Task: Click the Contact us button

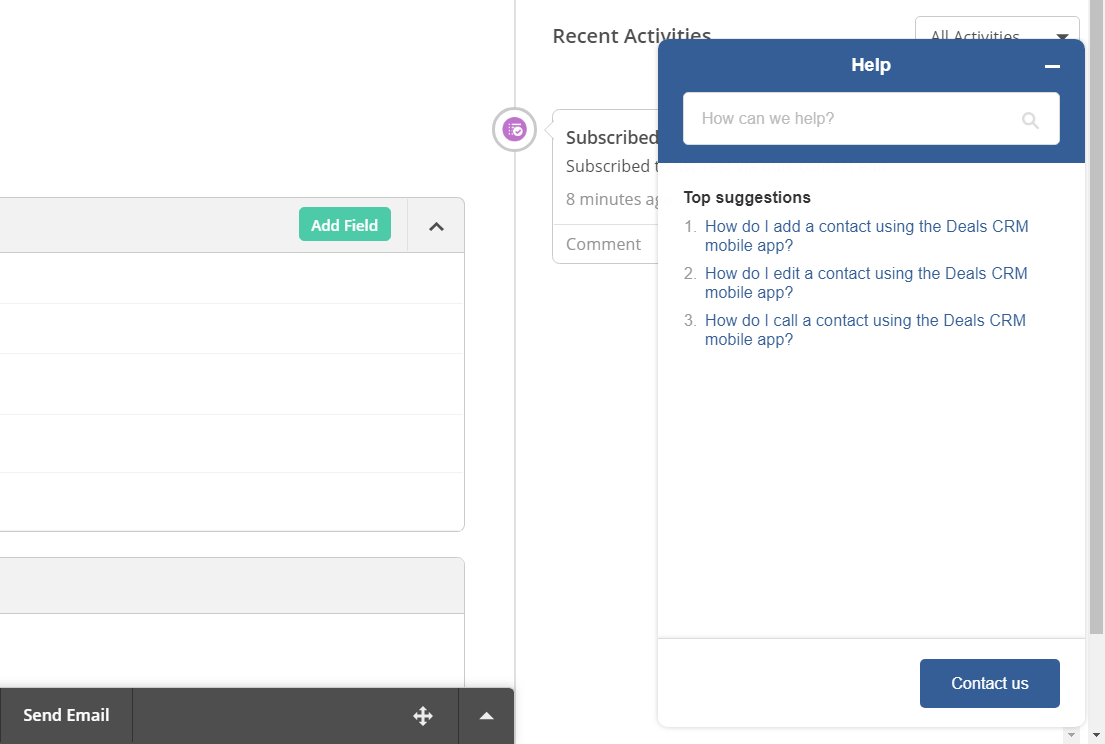Action: coord(989,683)
